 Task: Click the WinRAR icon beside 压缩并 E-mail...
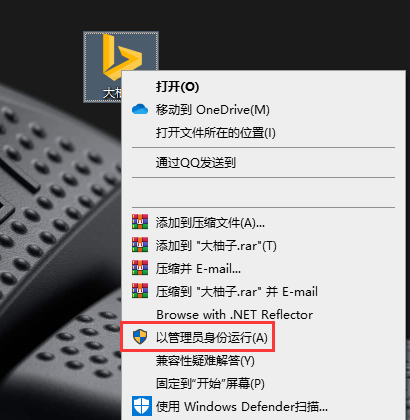click(140, 268)
